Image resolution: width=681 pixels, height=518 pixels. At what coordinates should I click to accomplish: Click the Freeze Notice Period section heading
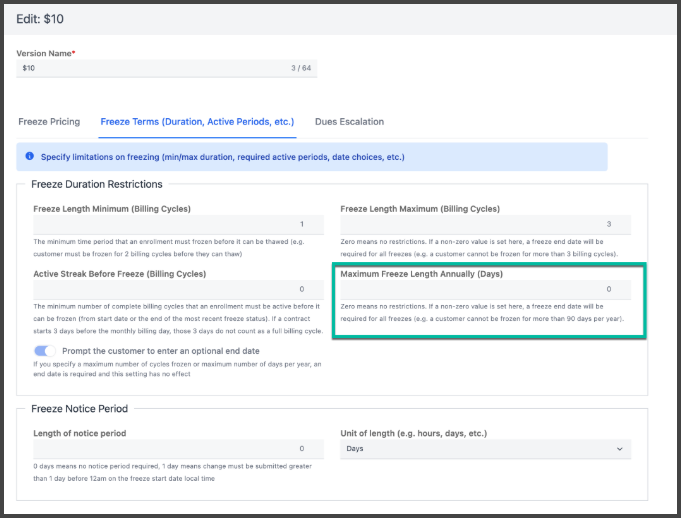(x=81, y=408)
